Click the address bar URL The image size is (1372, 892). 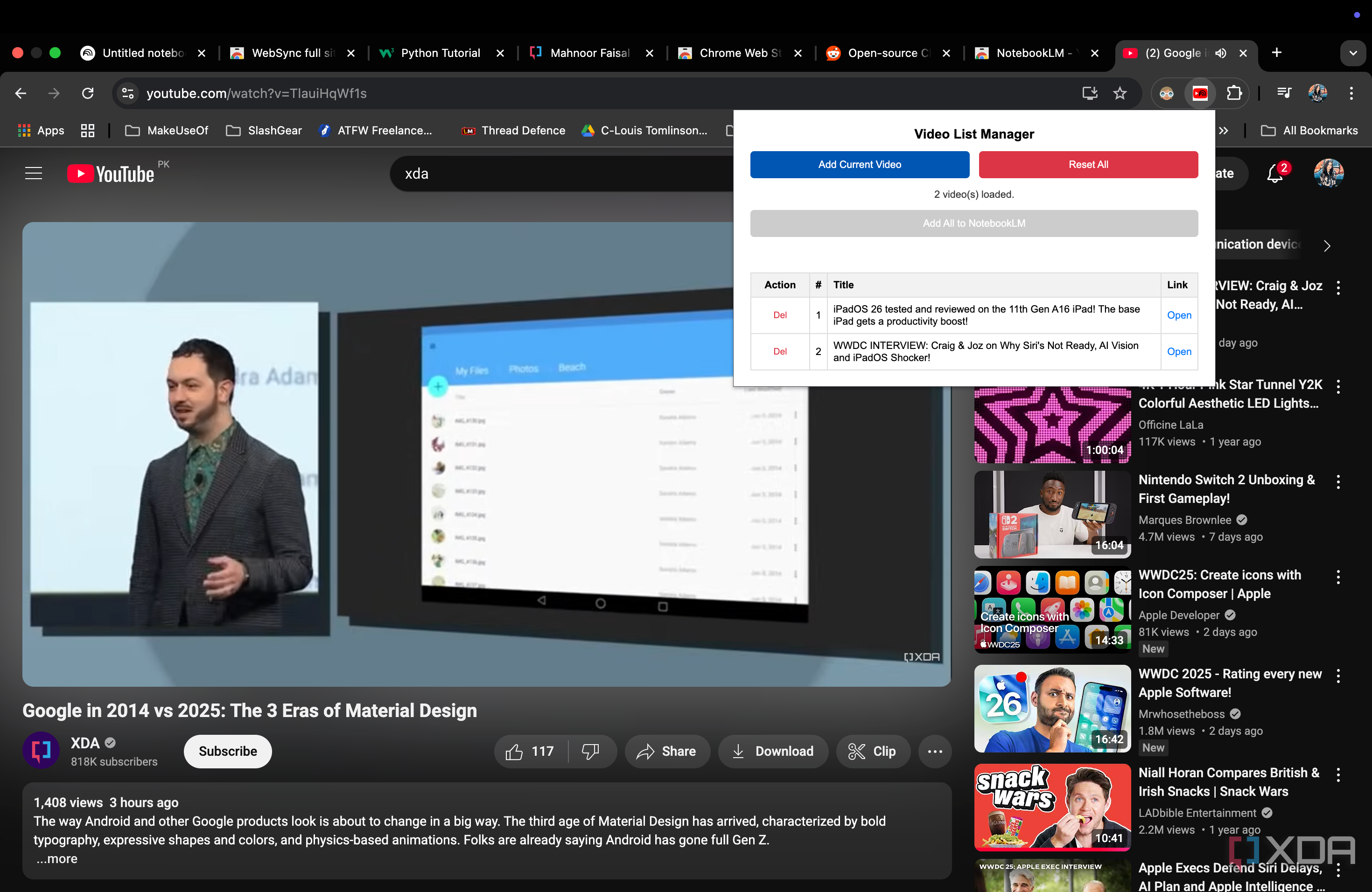click(257, 93)
